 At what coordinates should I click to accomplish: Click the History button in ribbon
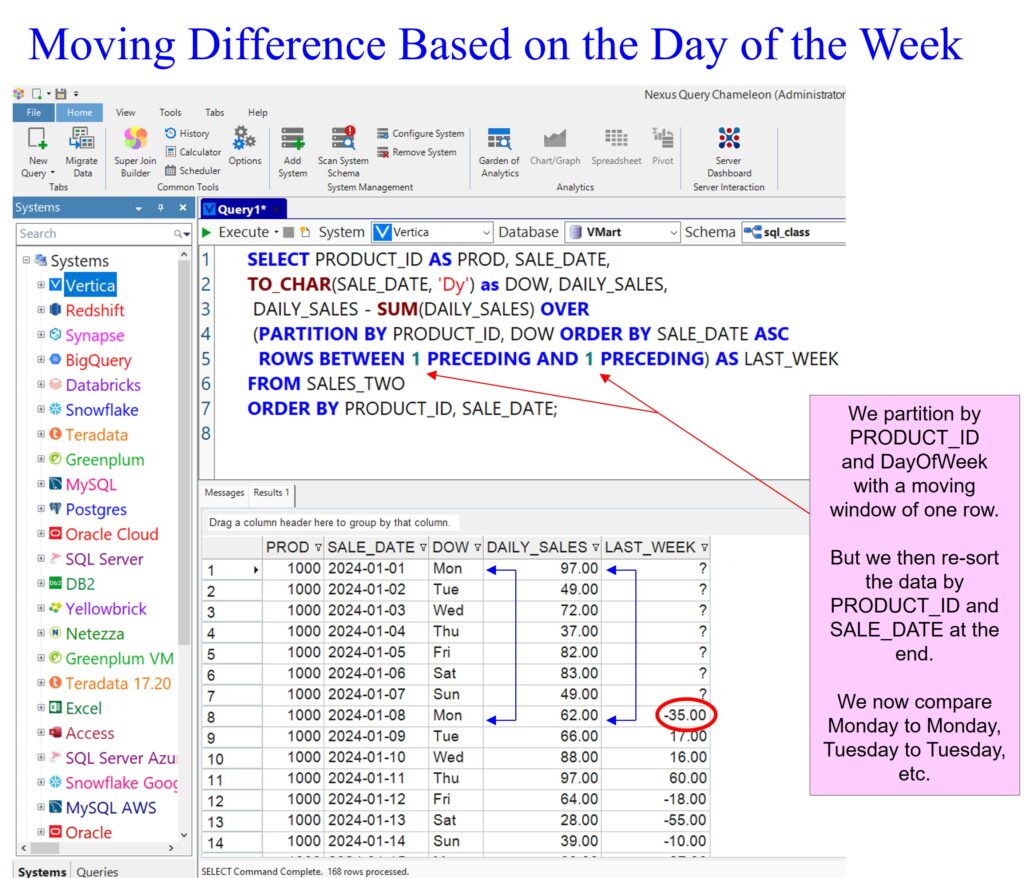coord(187,133)
